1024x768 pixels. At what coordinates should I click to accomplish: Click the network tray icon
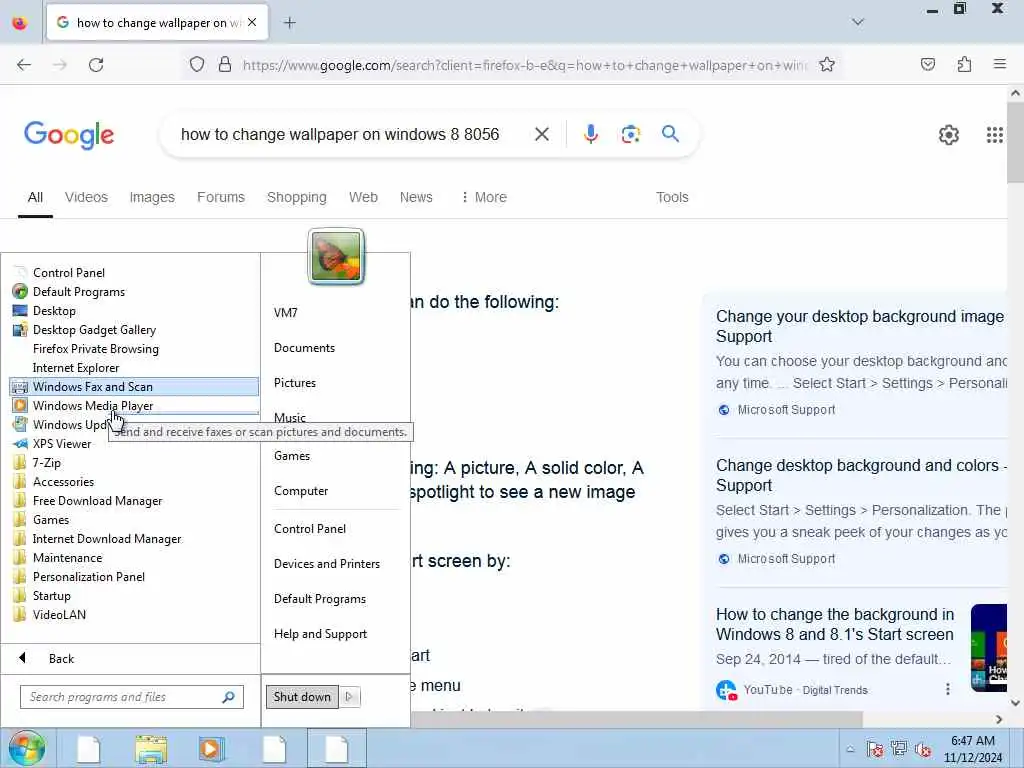click(899, 749)
